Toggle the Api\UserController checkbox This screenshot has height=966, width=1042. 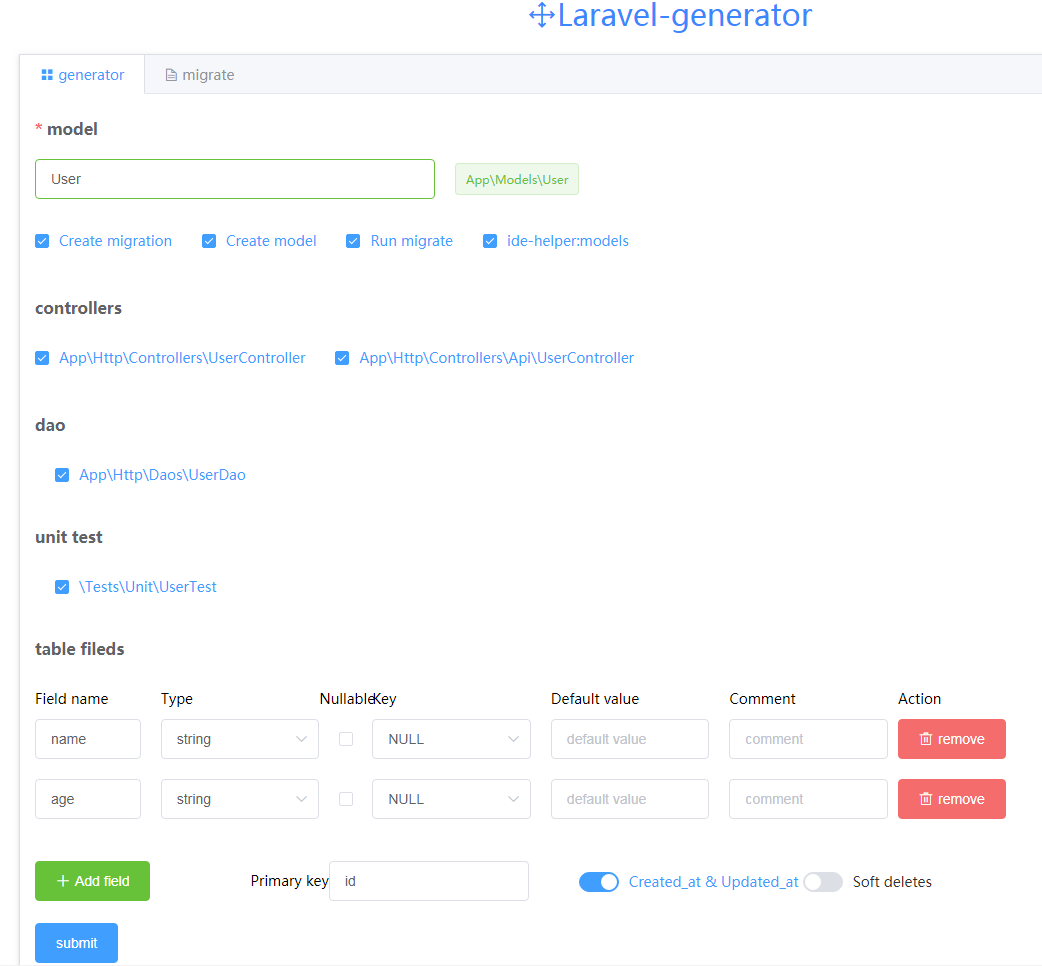pyautogui.click(x=342, y=358)
